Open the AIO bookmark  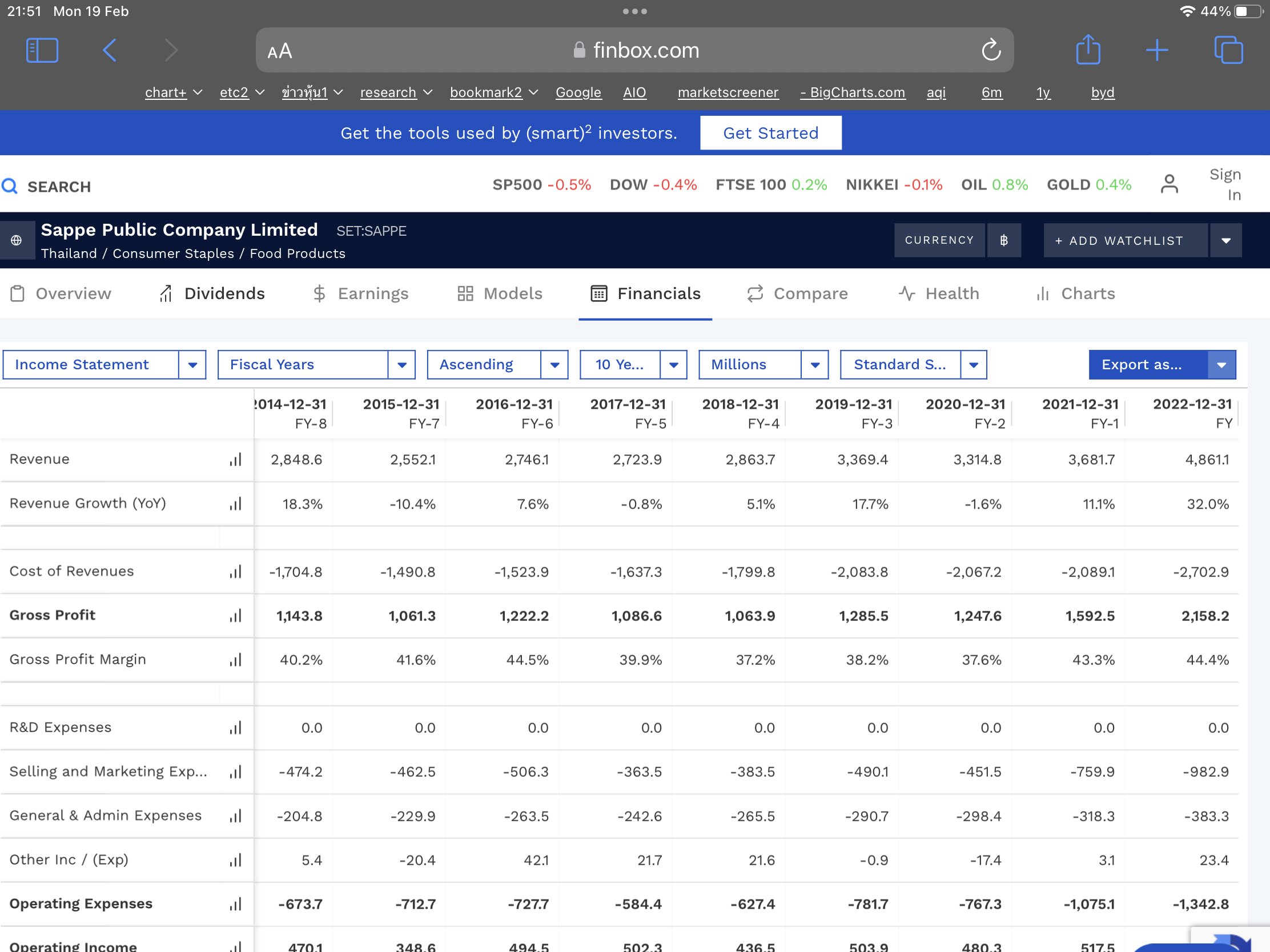coord(634,92)
